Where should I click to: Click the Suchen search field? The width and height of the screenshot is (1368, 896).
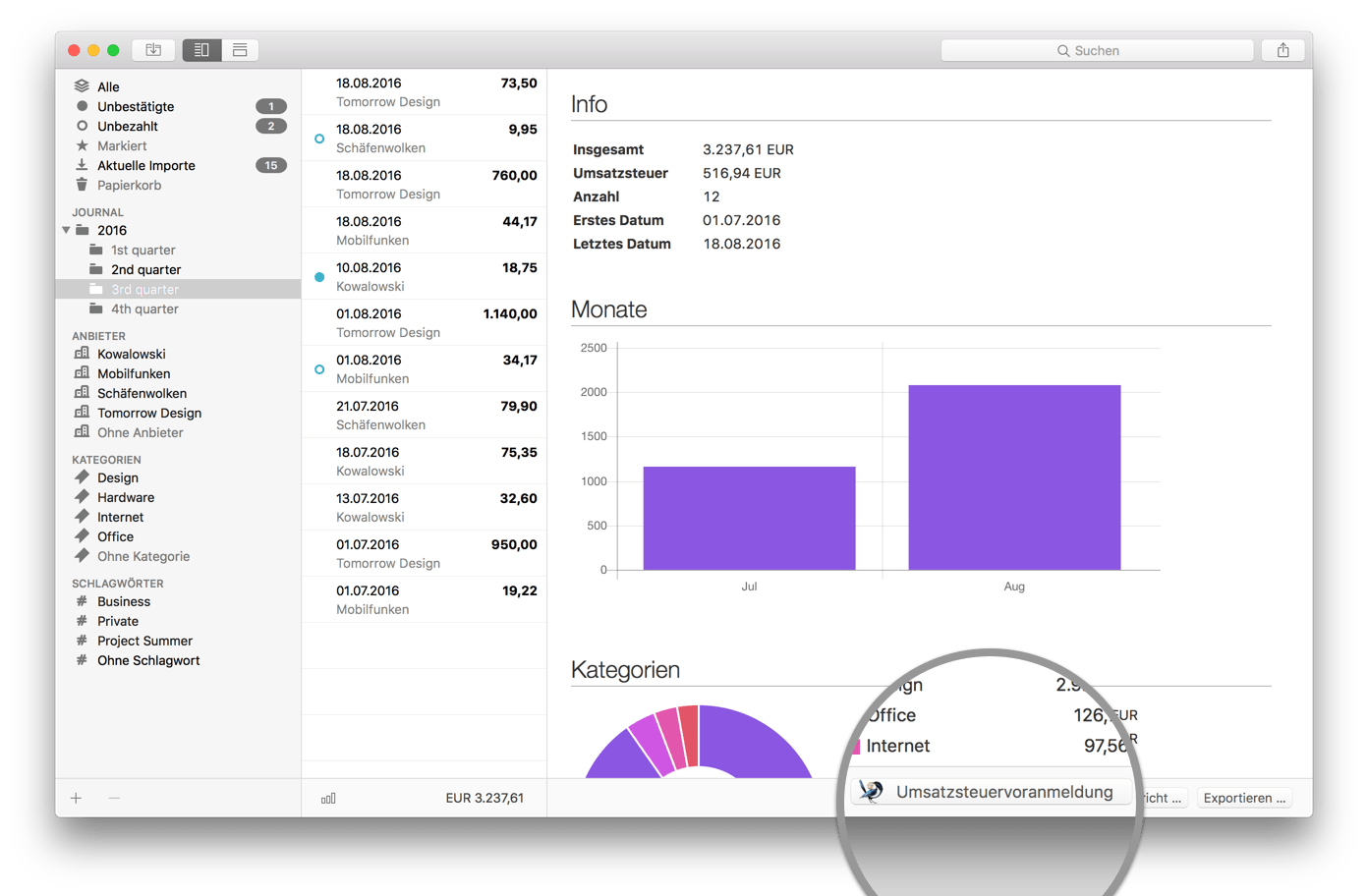pos(1097,50)
